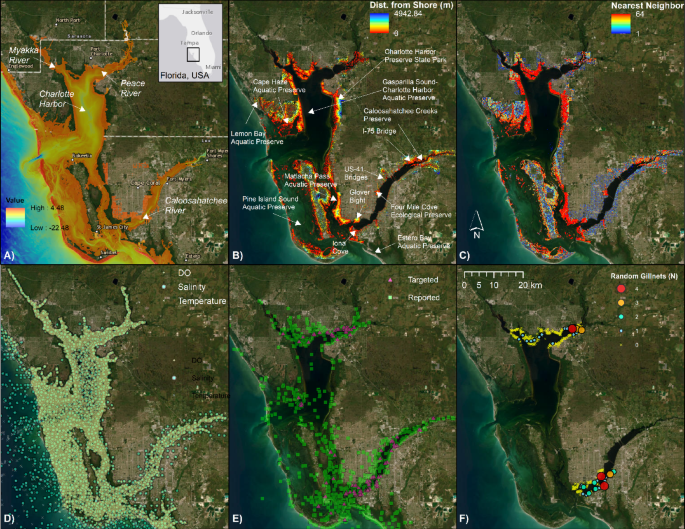Click the 'Charlotte Harbor' label in panel A
Screen dimensions: 685x529
tap(56, 99)
